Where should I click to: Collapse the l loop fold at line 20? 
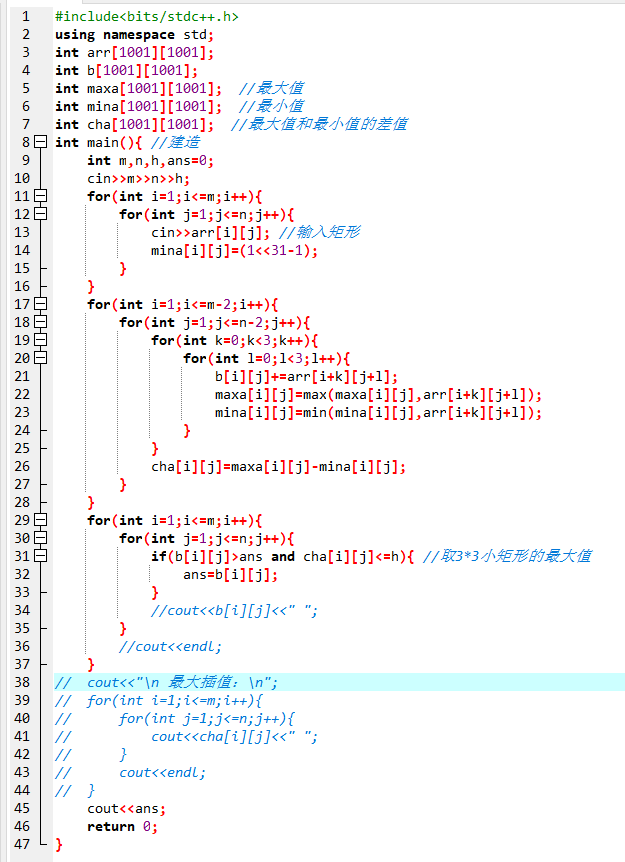point(40,359)
